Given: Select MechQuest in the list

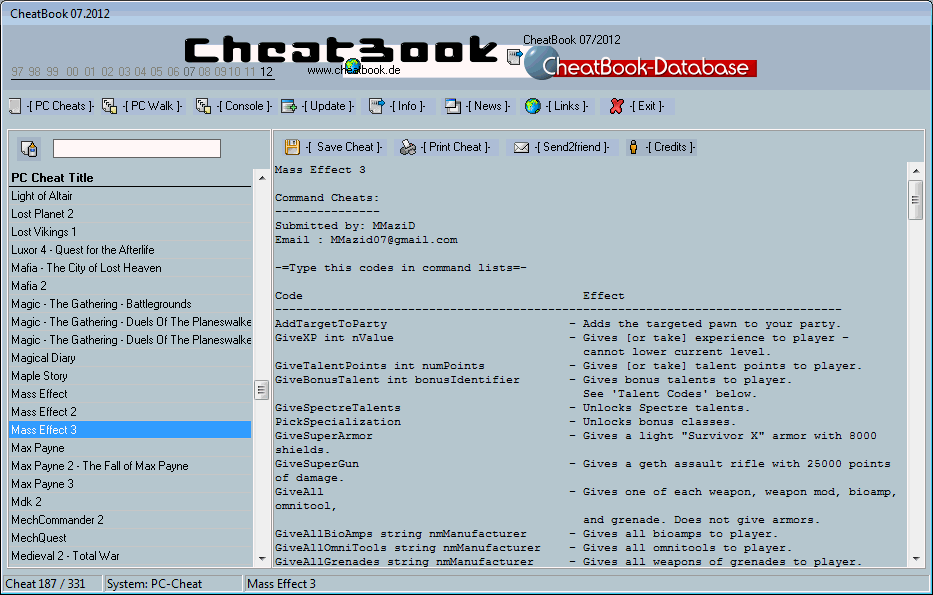Looking at the screenshot, I should pyautogui.click(x=130, y=538).
